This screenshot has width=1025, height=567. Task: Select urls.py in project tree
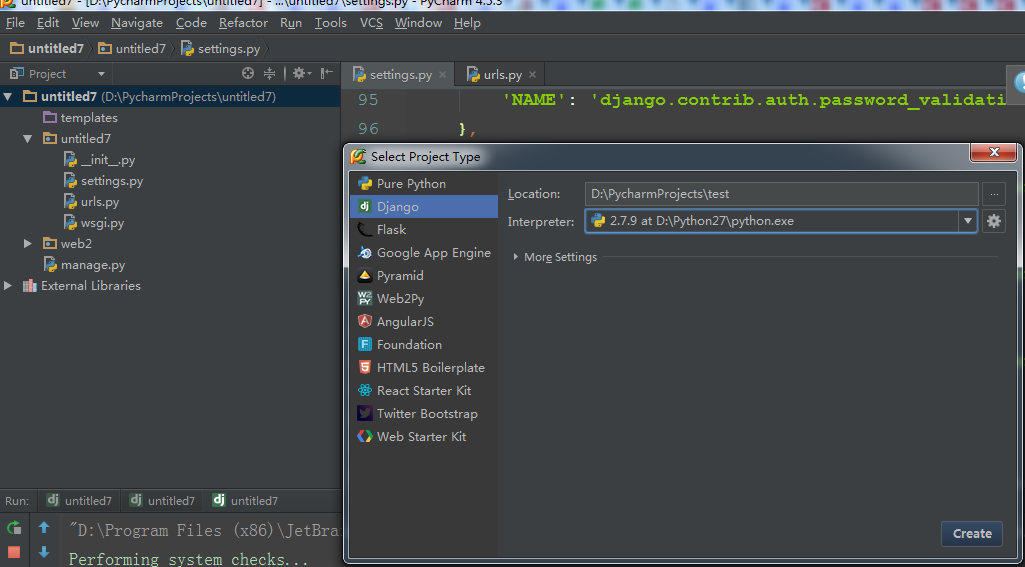(x=92, y=201)
